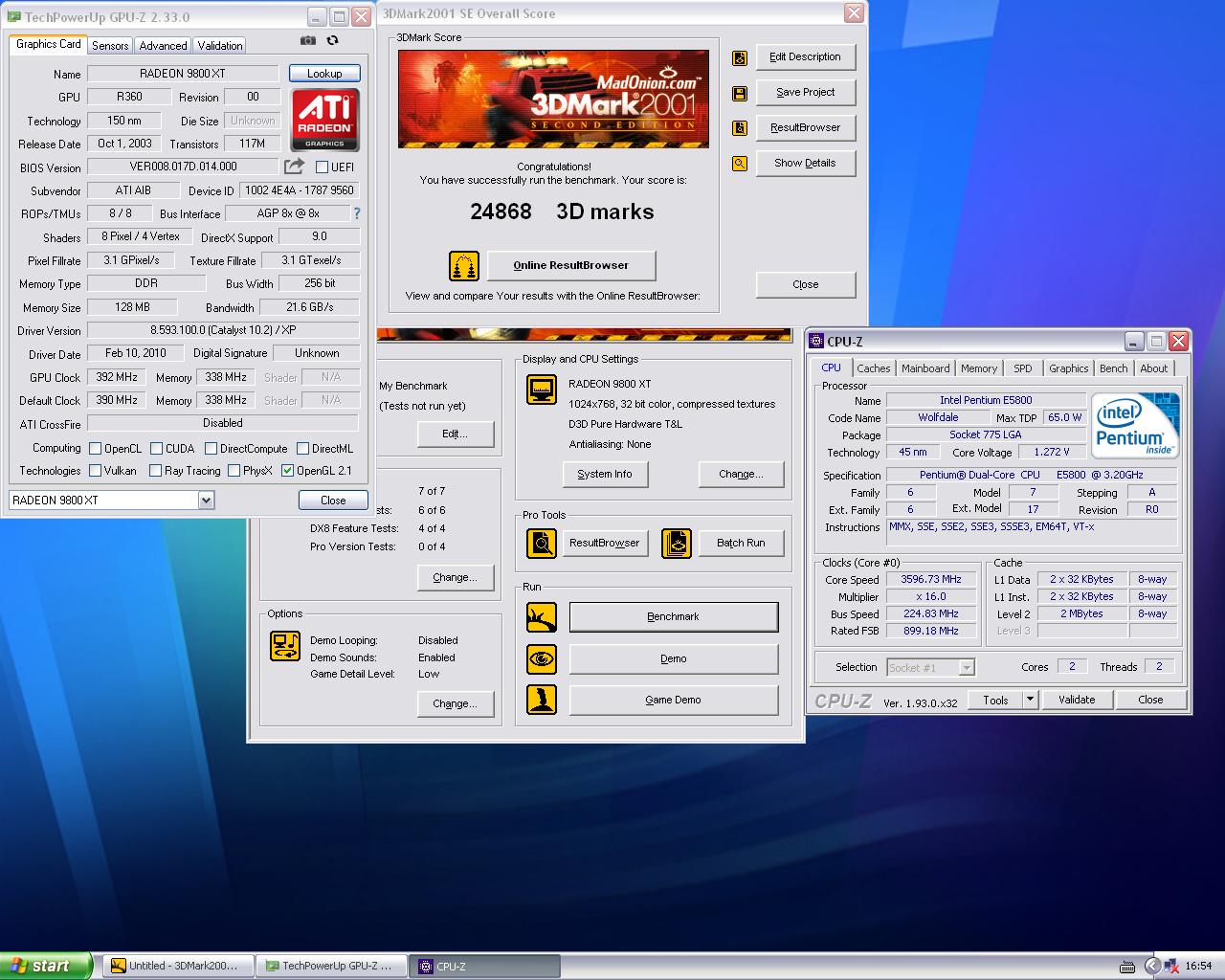1225x980 pixels.
Task: Switch to GPU-Z Advanced tab
Action: tap(163, 45)
